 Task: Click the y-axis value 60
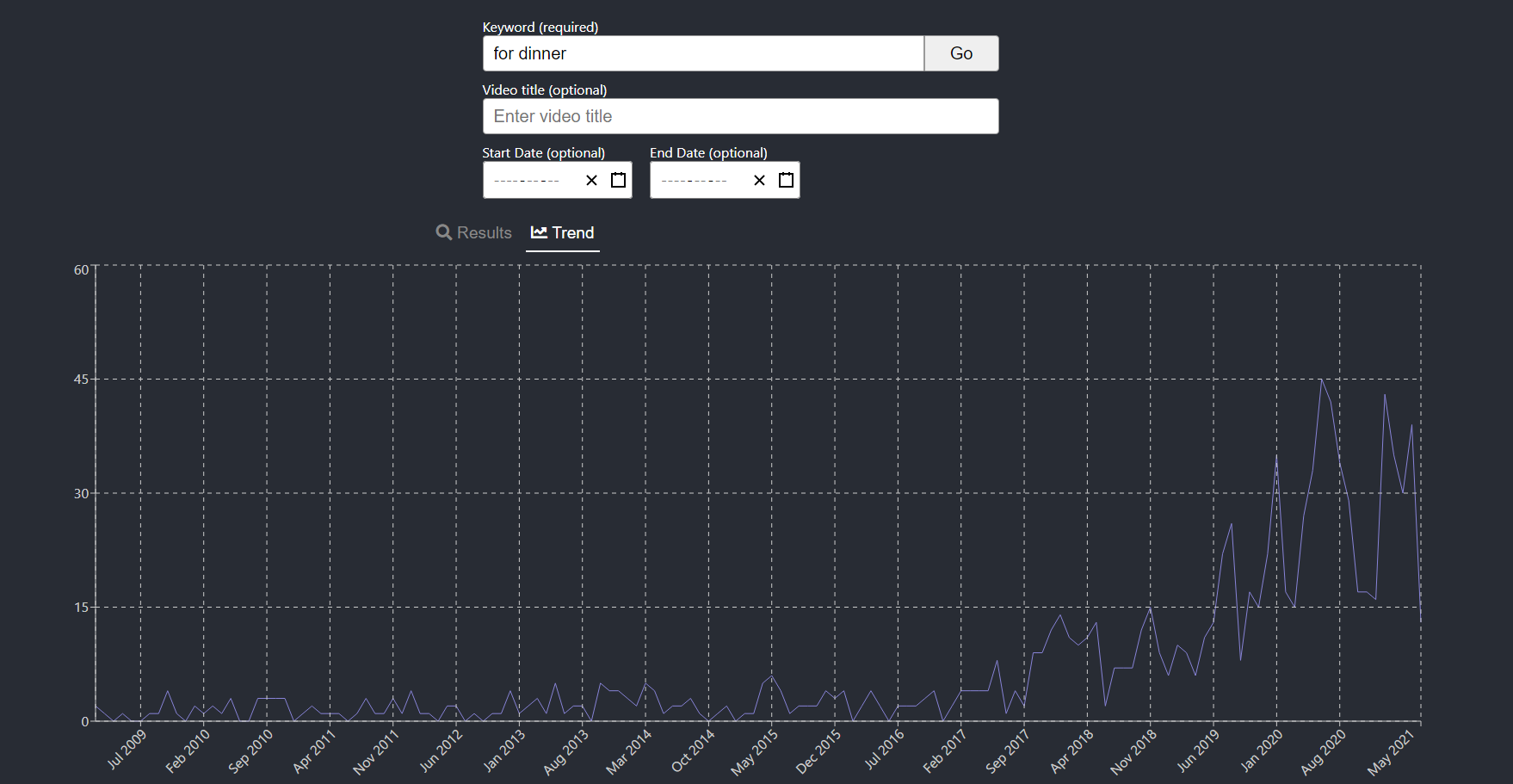(x=81, y=270)
